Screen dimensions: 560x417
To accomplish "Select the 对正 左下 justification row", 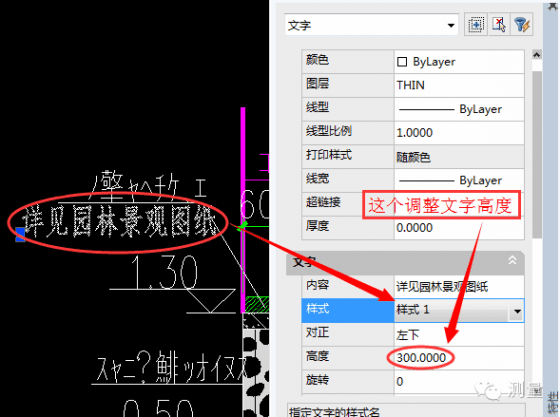I will 413,334.
